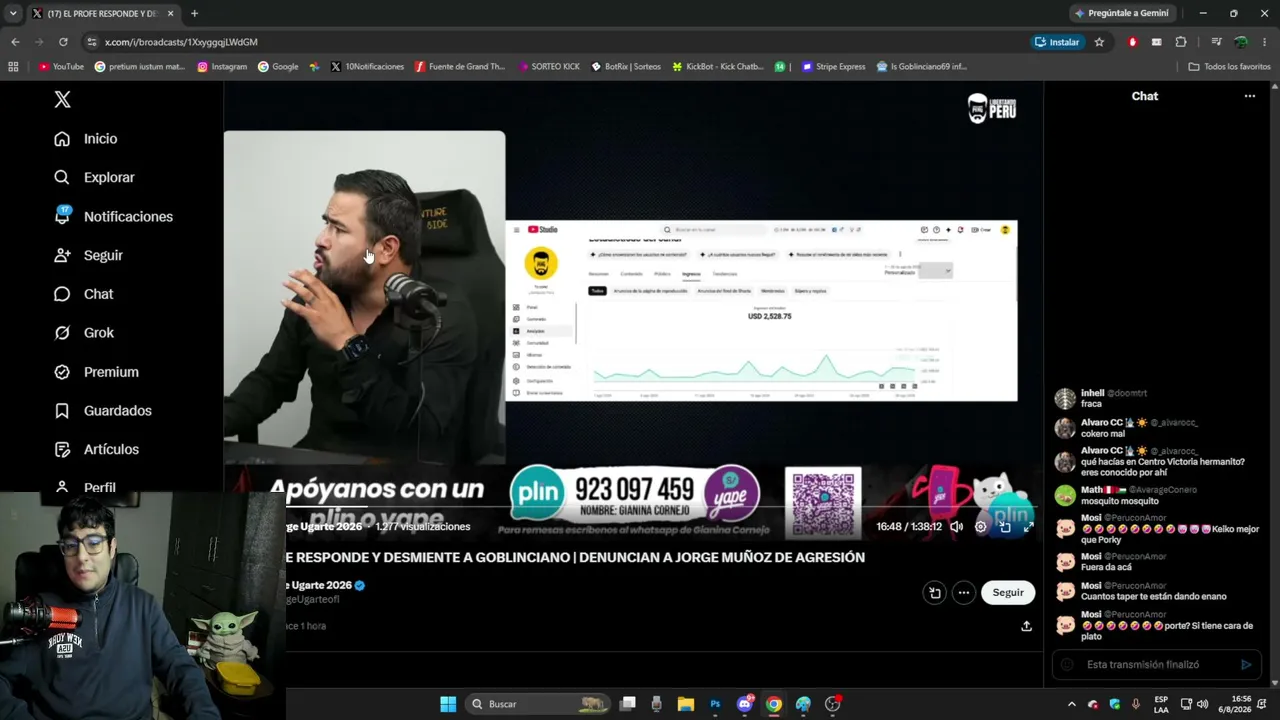
Task: Click the ESP LAA language indicator
Action: tap(1161, 704)
